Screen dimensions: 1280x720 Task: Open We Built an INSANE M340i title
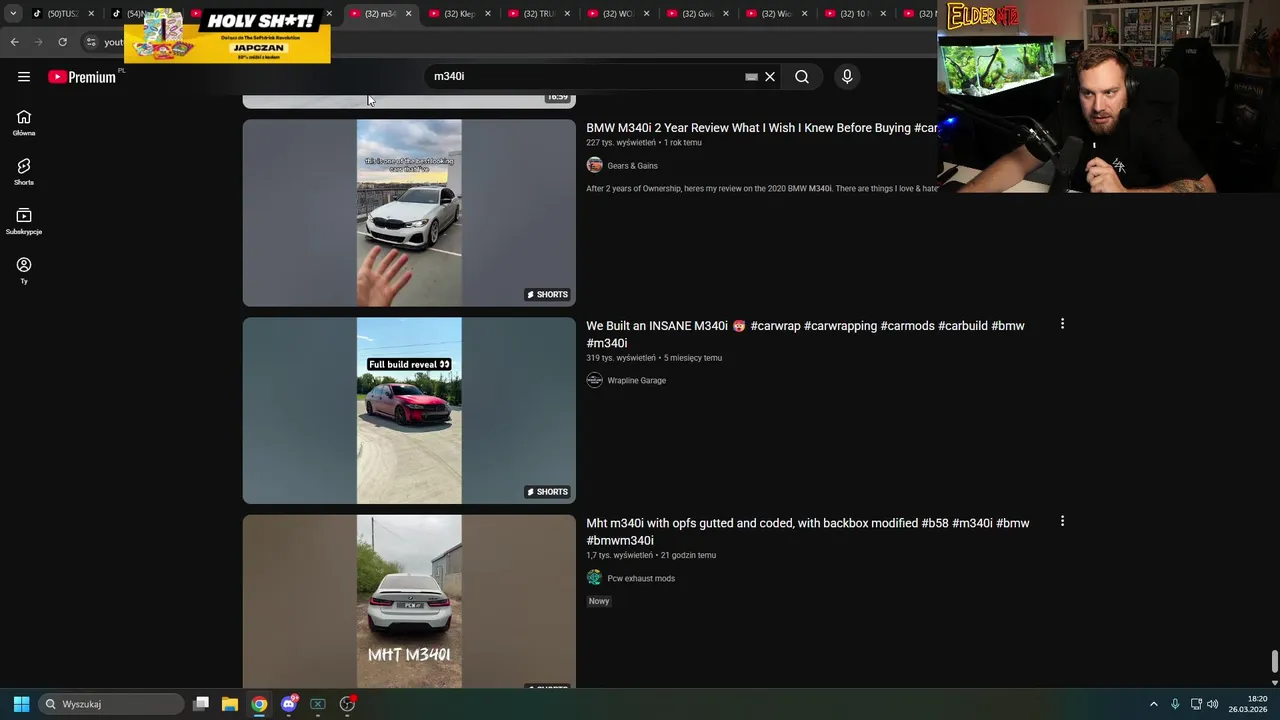click(805, 334)
